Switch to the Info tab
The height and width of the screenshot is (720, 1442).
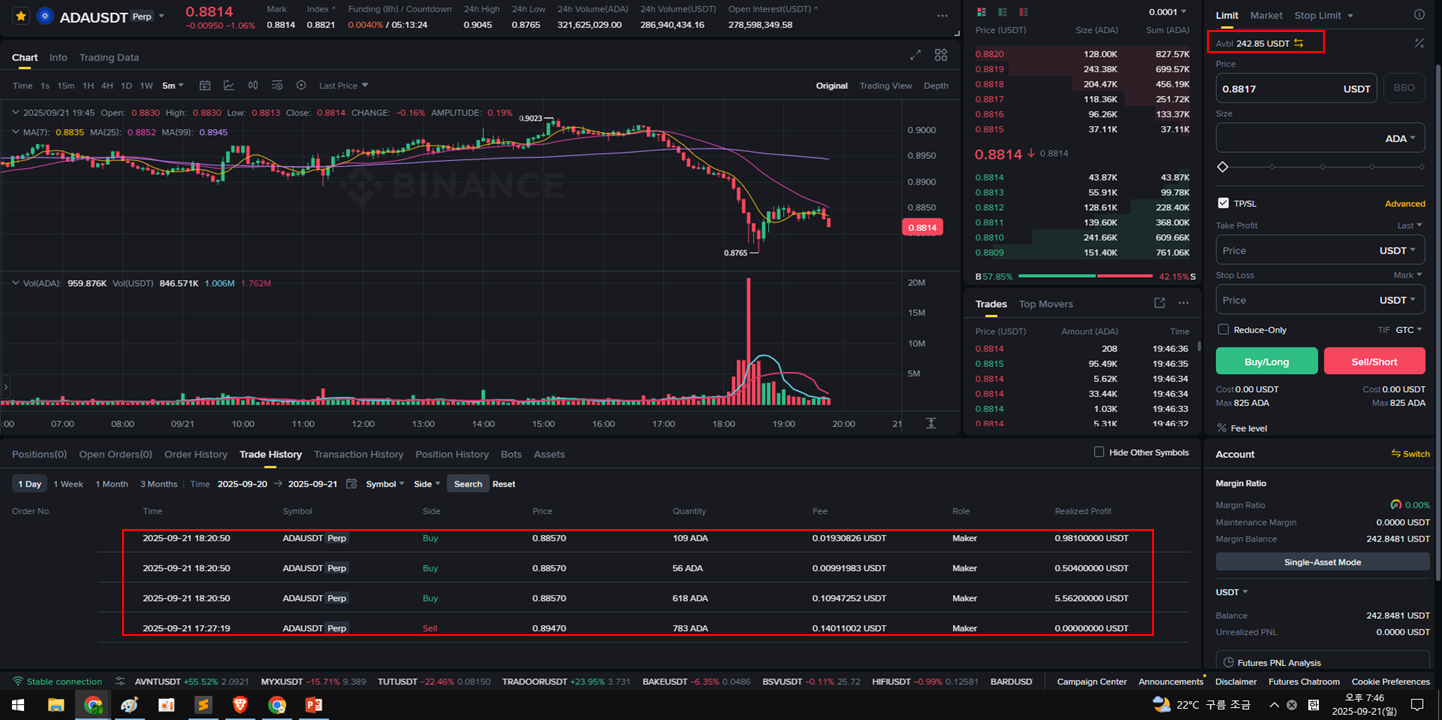point(58,57)
